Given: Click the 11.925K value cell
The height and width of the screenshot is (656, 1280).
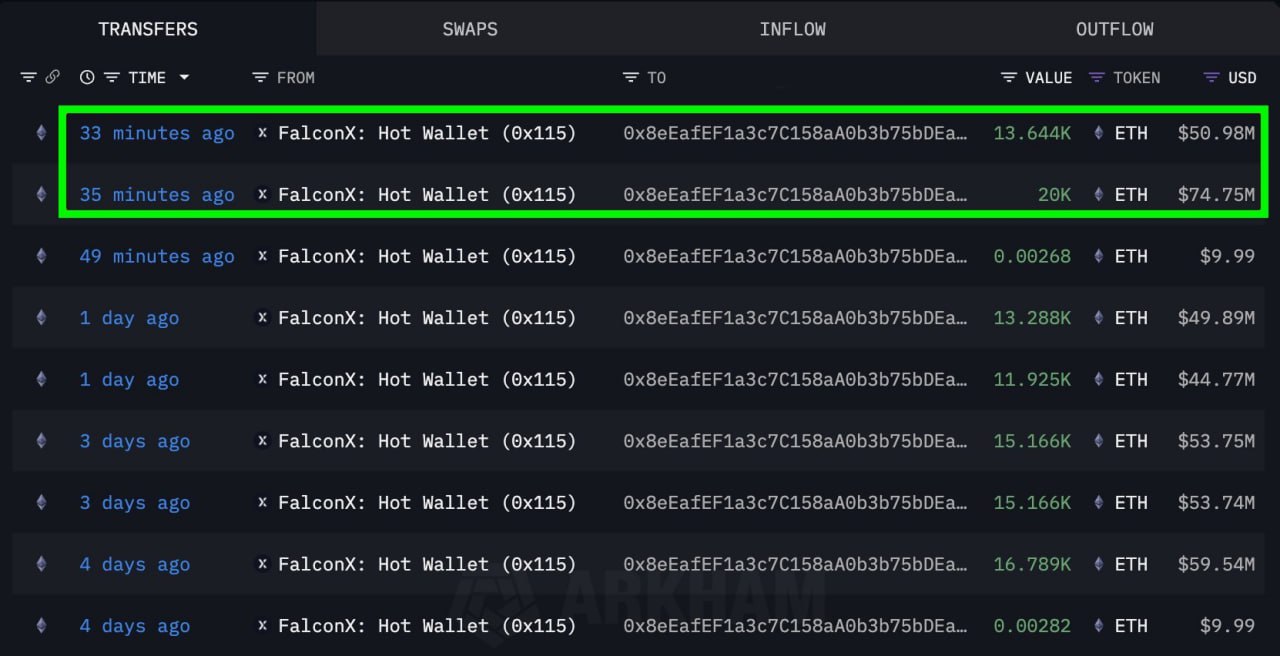Looking at the screenshot, I should point(1032,379).
